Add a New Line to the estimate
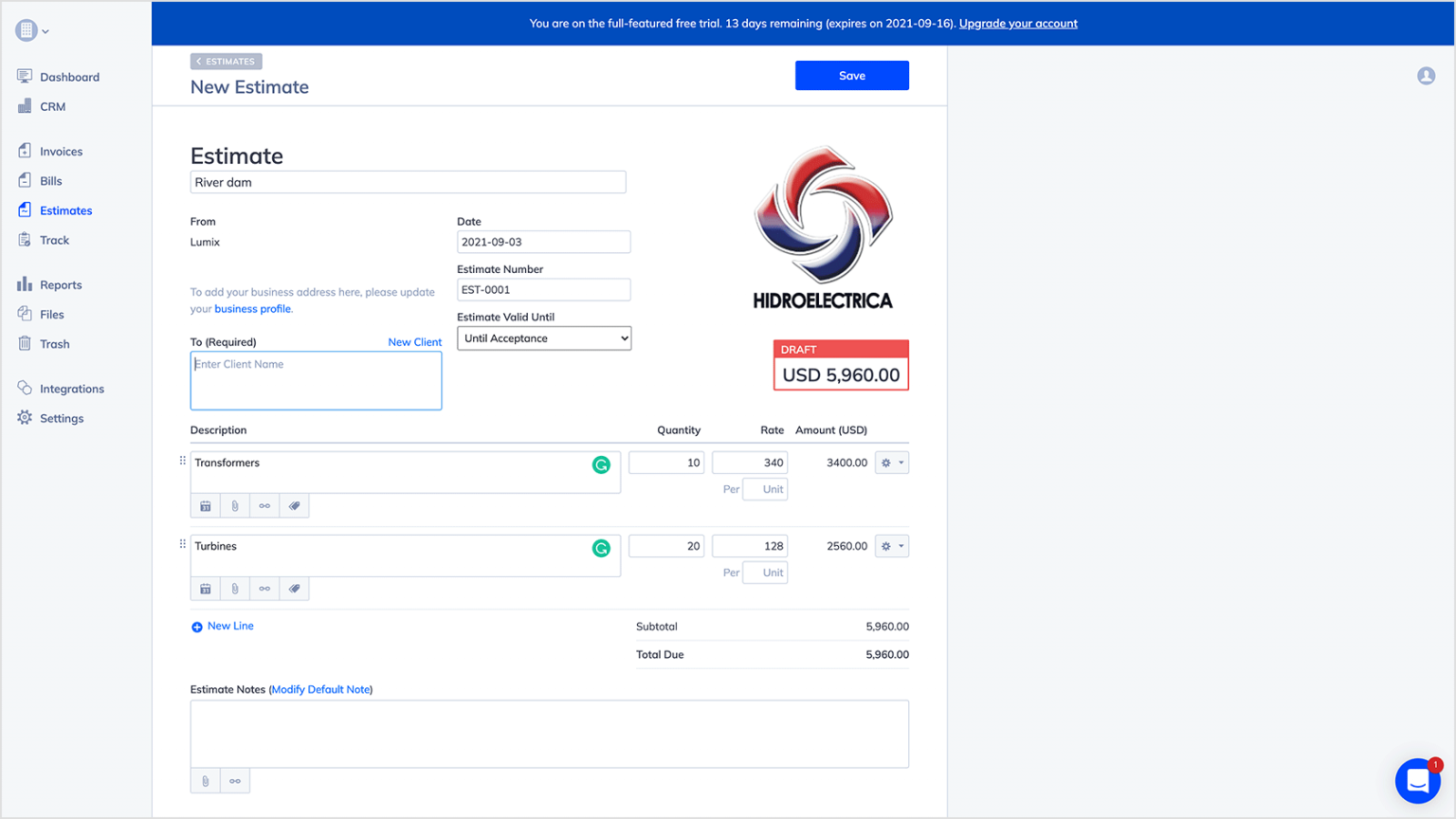Viewport: 1456px width, 819px height. point(222,626)
